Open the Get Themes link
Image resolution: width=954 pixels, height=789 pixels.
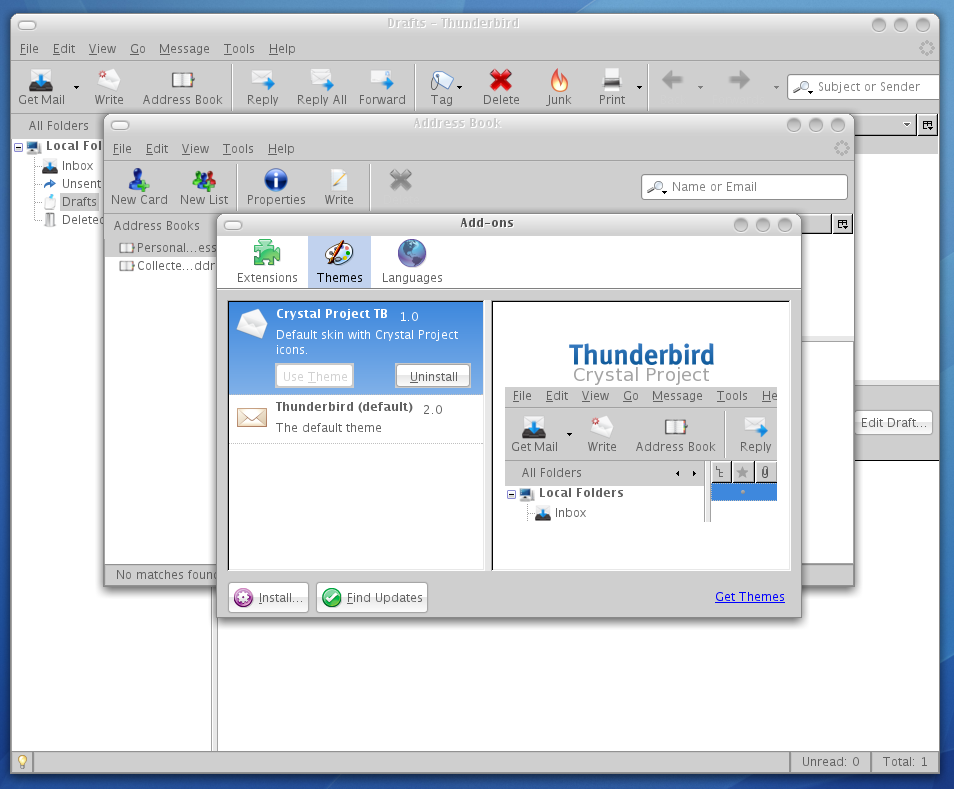pos(750,596)
